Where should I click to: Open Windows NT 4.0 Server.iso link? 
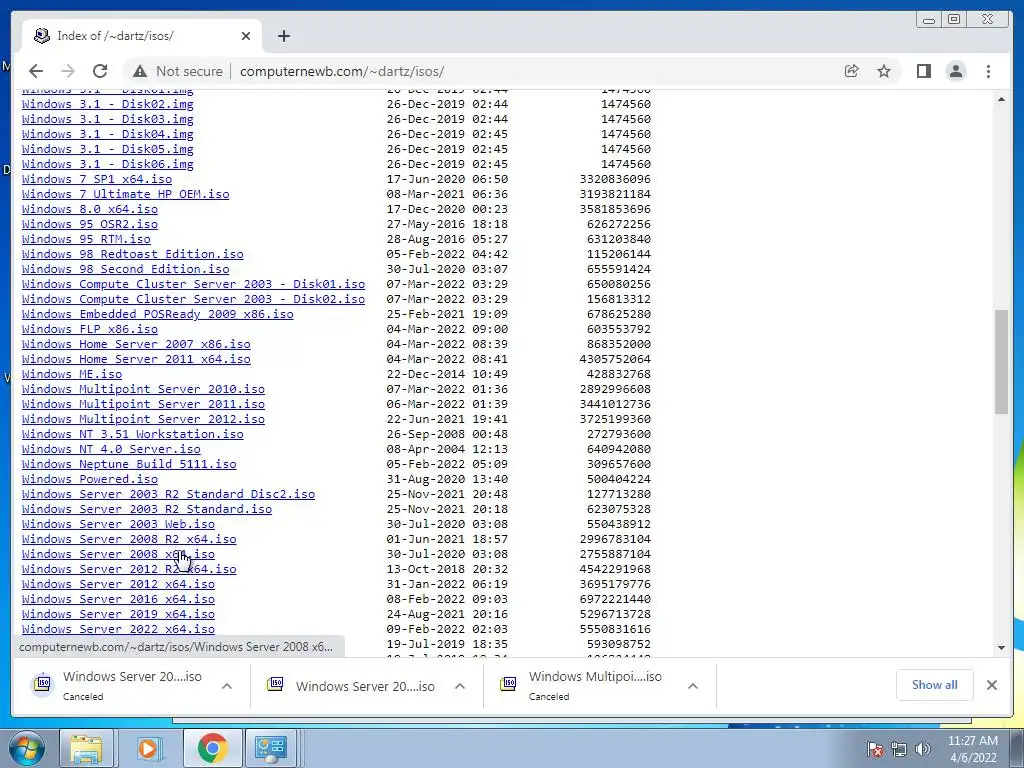pyautogui.click(x=111, y=449)
